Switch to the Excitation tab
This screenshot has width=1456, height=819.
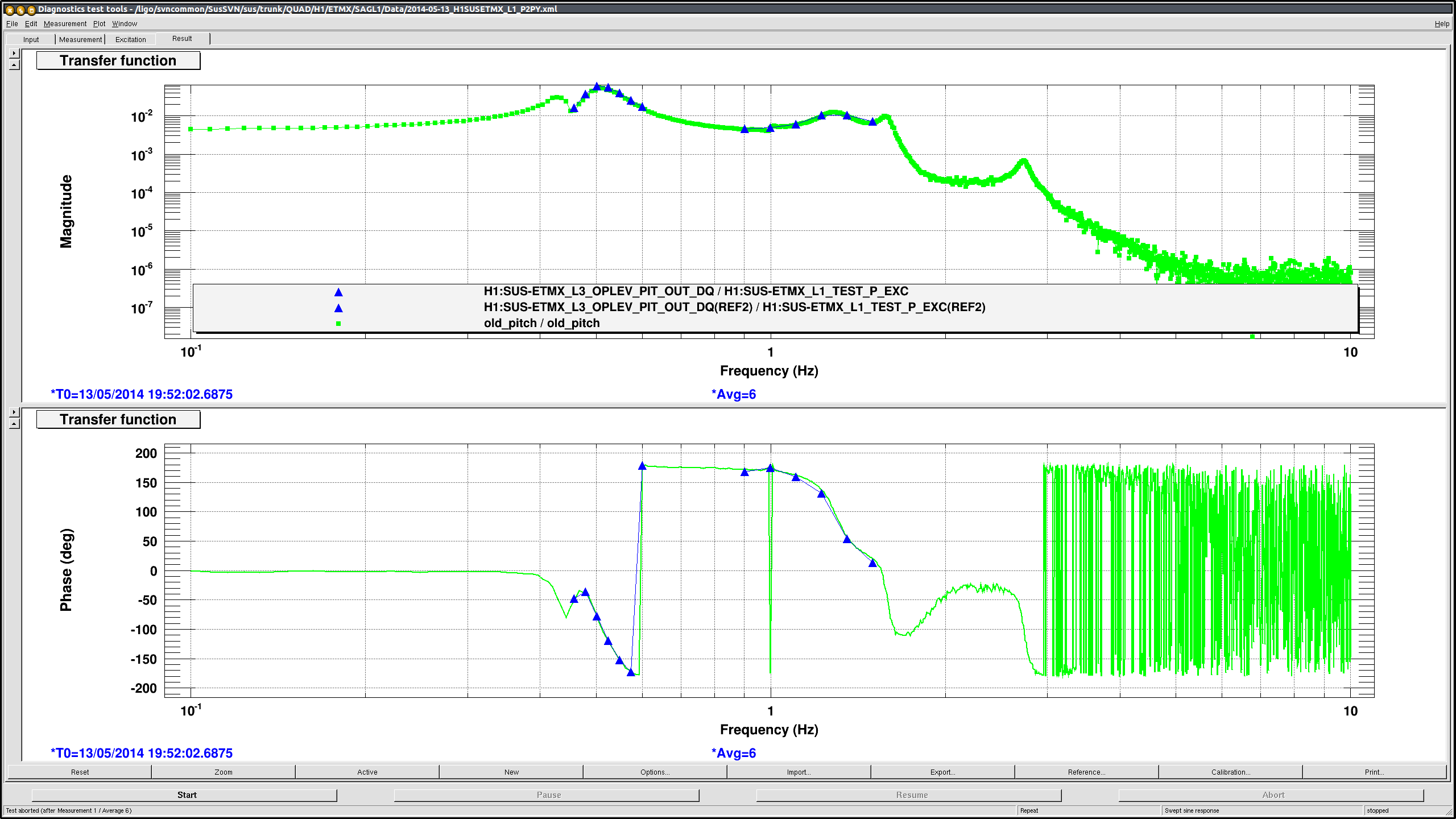(x=130, y=39)
